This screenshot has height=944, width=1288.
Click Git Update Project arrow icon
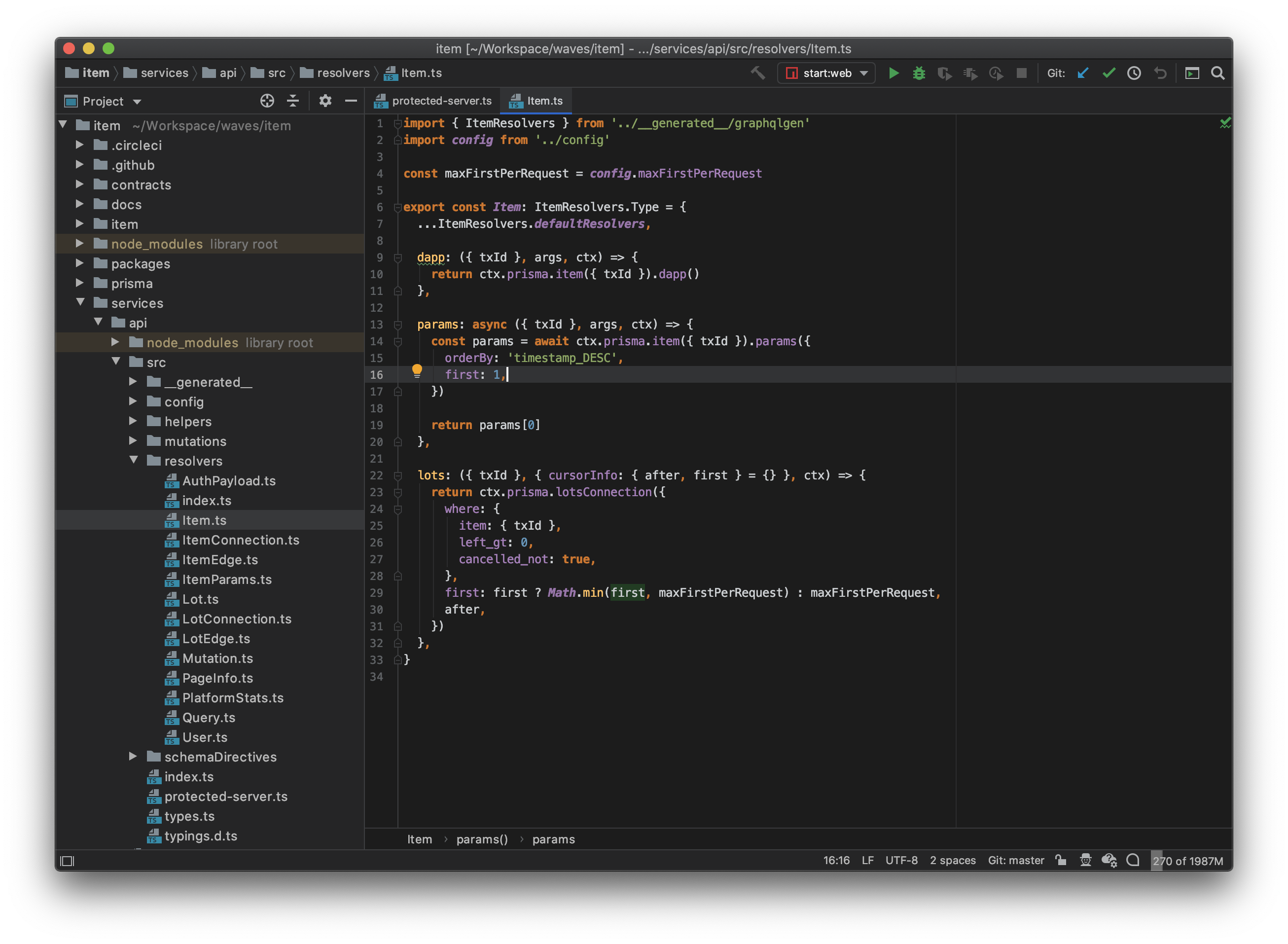click(x=1082, y=73)
